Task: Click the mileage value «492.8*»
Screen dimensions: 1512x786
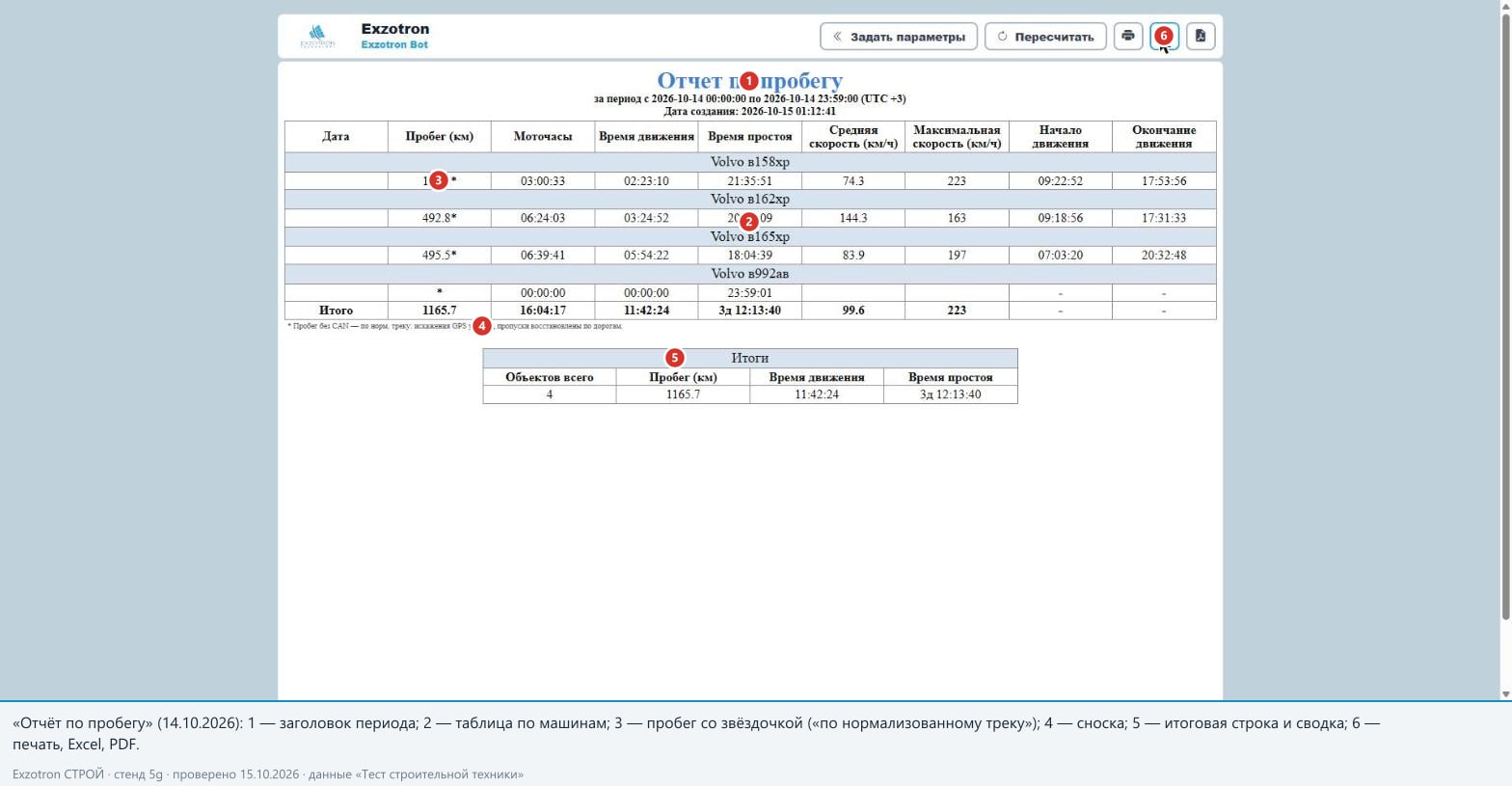Action: pyautogui.click(x=440, y=218)
